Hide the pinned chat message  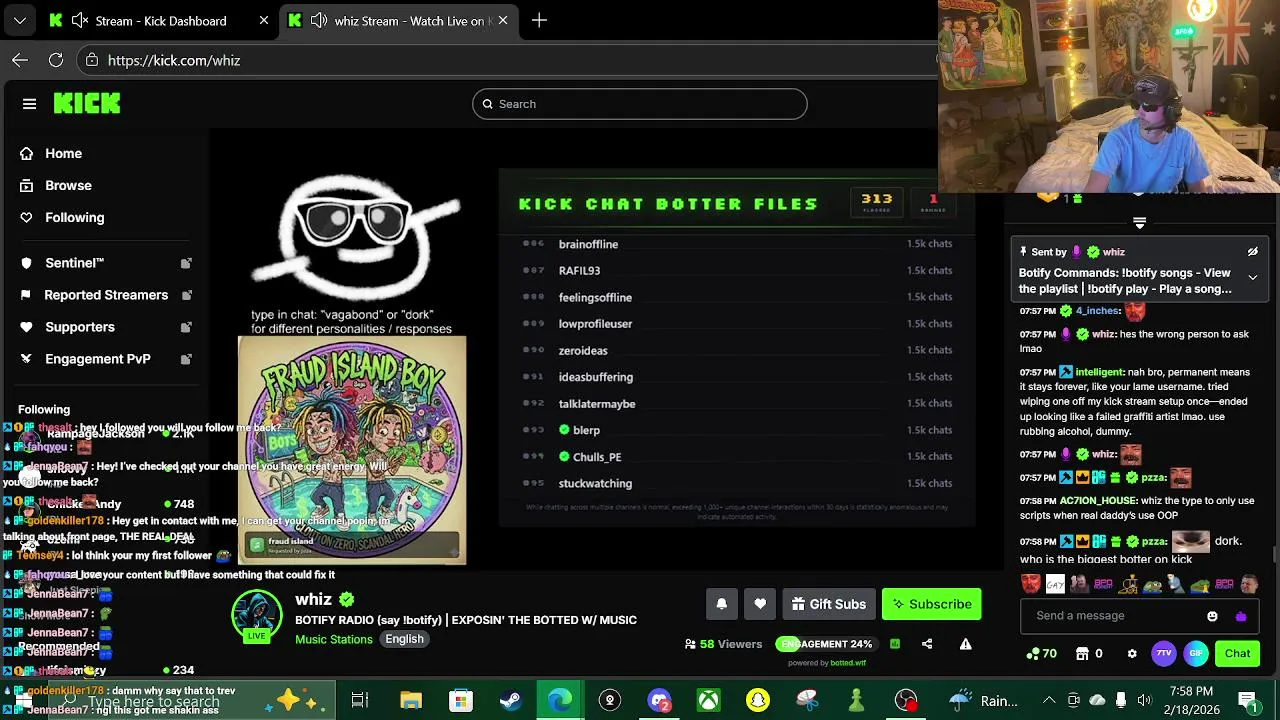pos(1252,252)
